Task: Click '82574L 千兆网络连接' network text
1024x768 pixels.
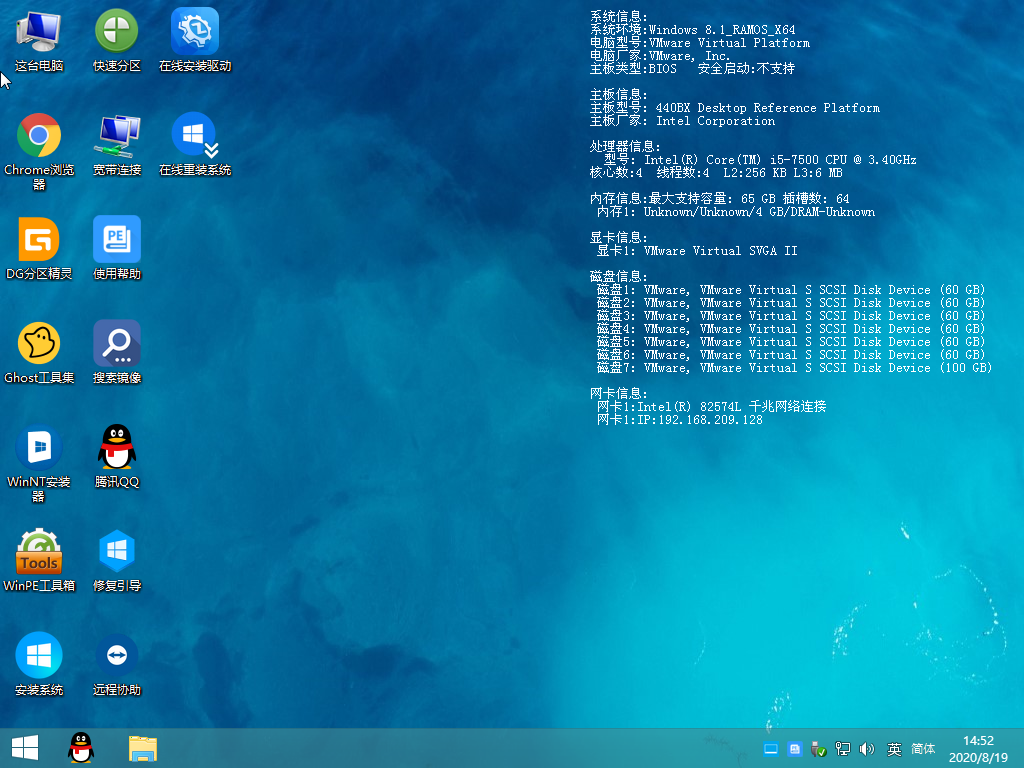Action: tap(763, 407)
